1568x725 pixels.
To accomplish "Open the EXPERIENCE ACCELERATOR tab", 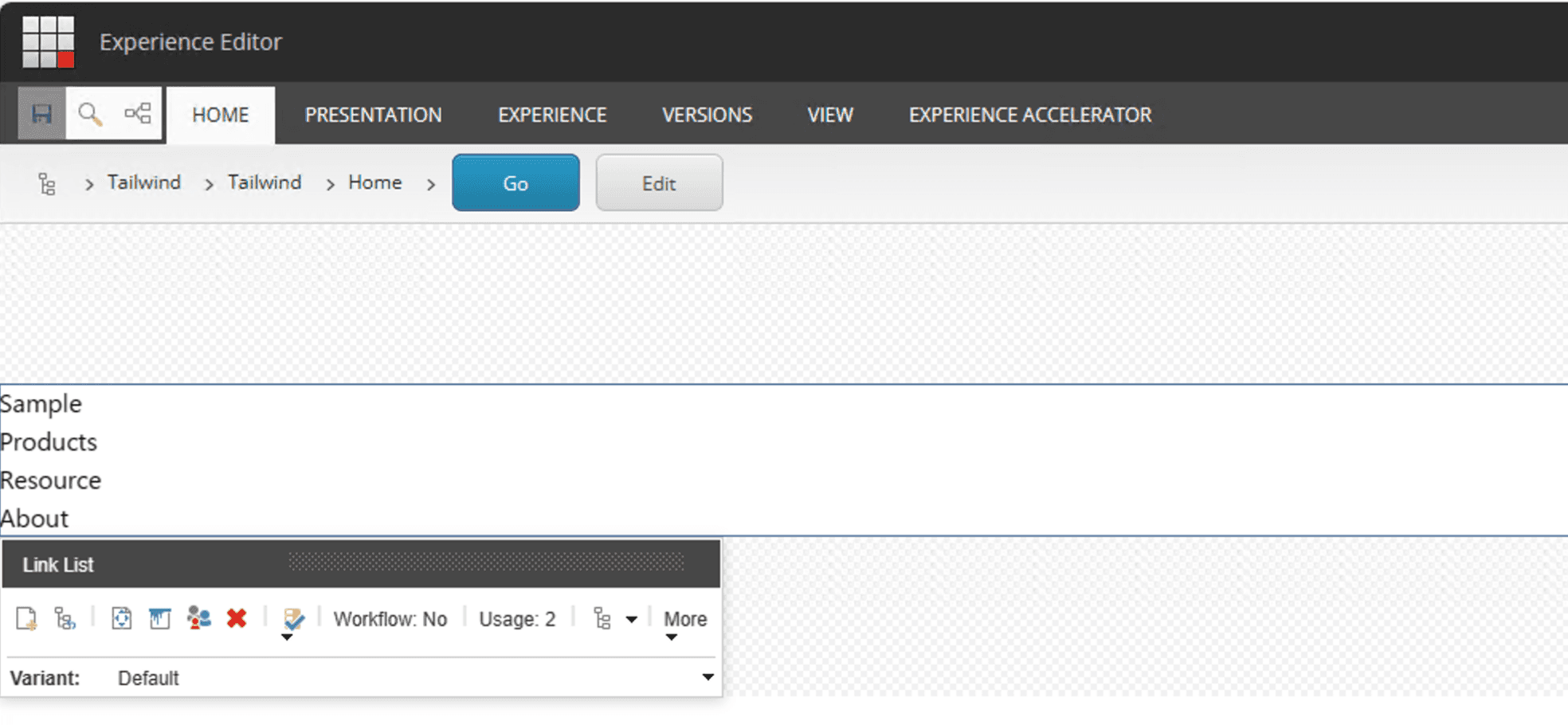I will pyautogui.click(x=1029, y=115).
